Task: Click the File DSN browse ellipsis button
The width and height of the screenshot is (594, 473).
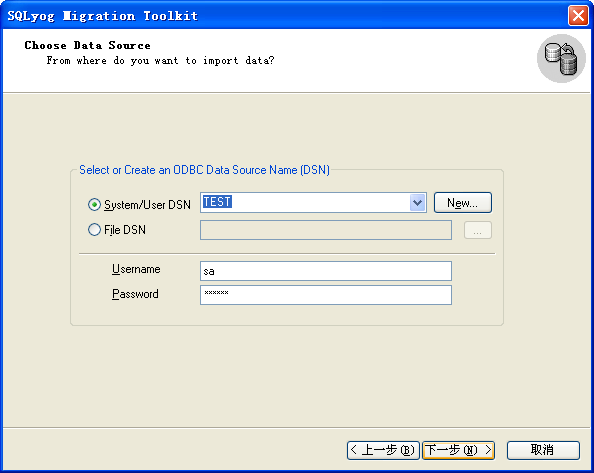Action: pos(478,230)
